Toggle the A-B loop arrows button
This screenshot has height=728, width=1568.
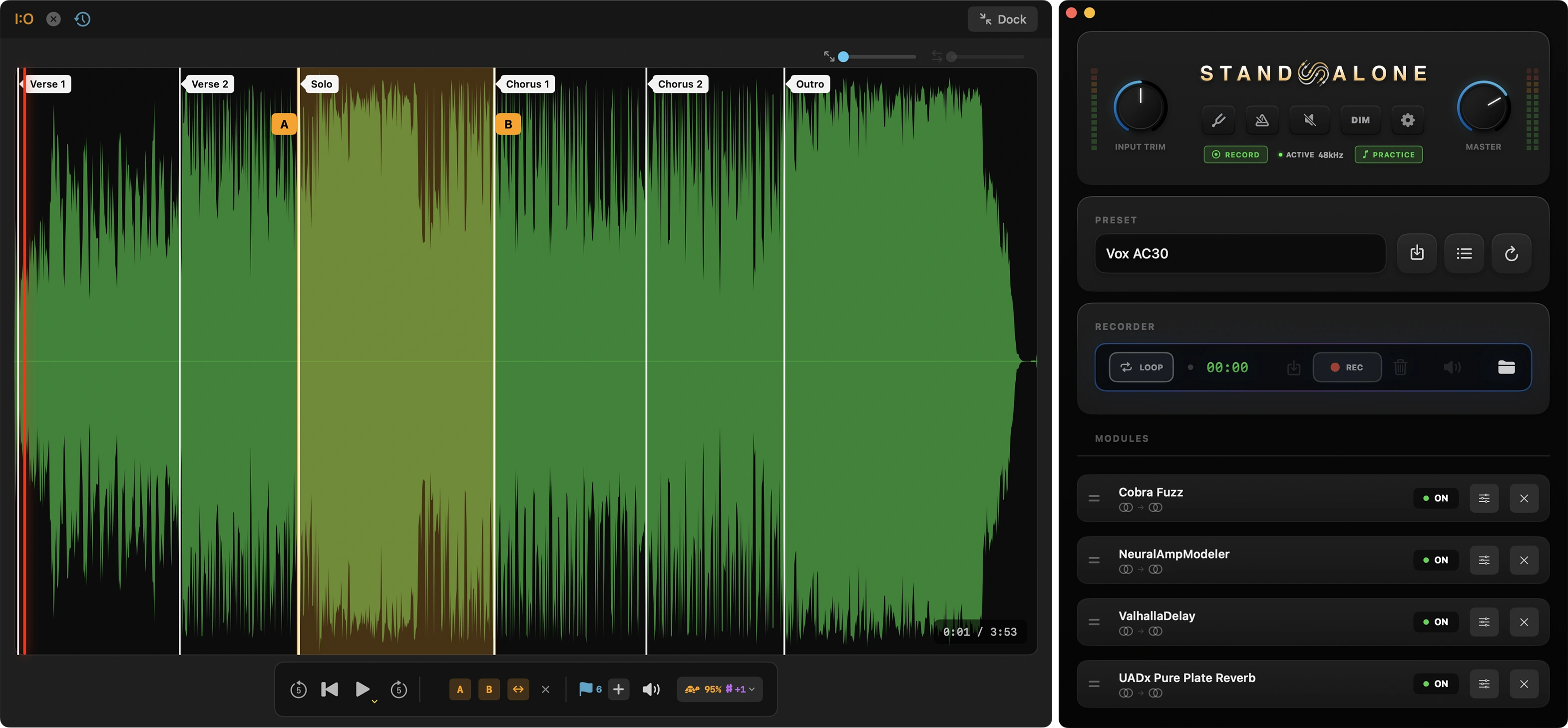pos(518,689)
